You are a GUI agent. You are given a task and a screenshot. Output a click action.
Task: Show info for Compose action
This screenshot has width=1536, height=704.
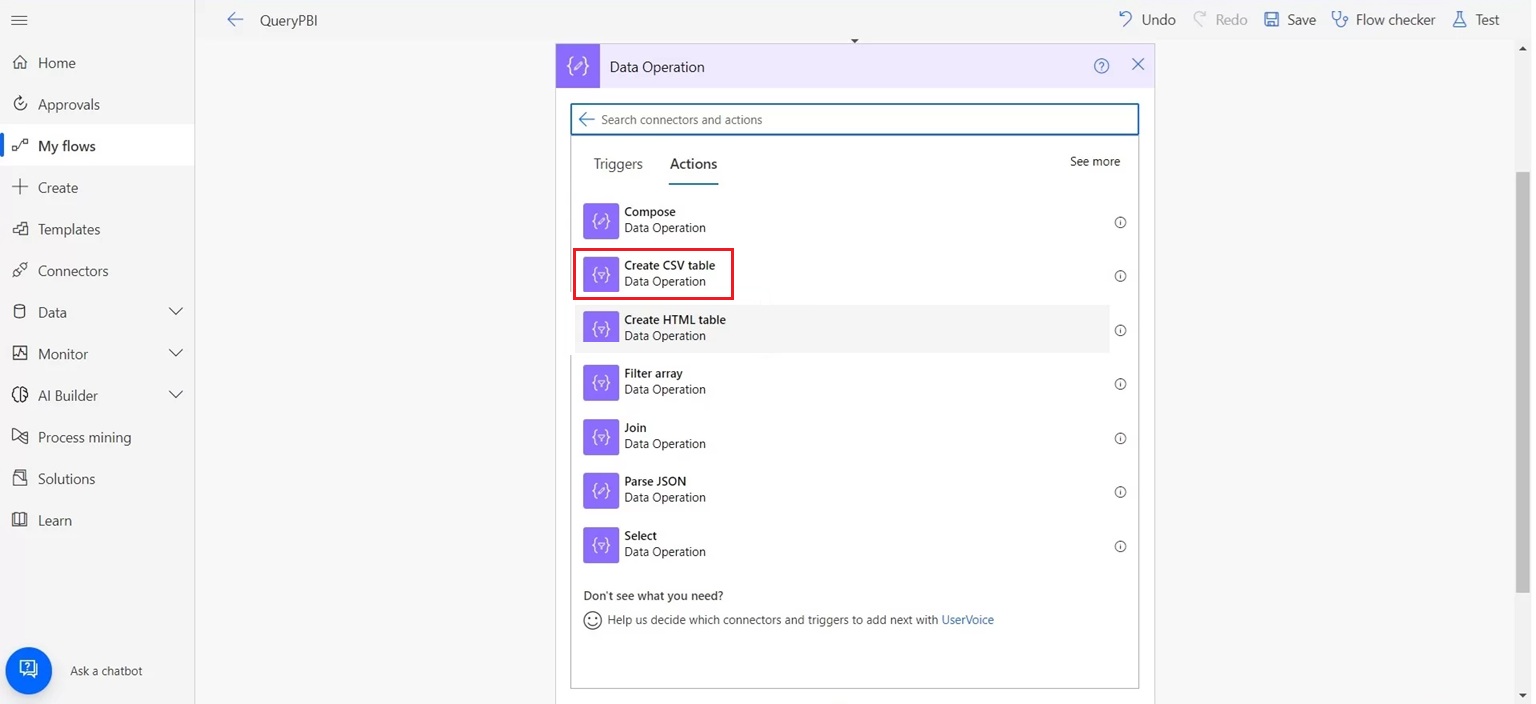pyautogui.click(x=1120, y=222)
